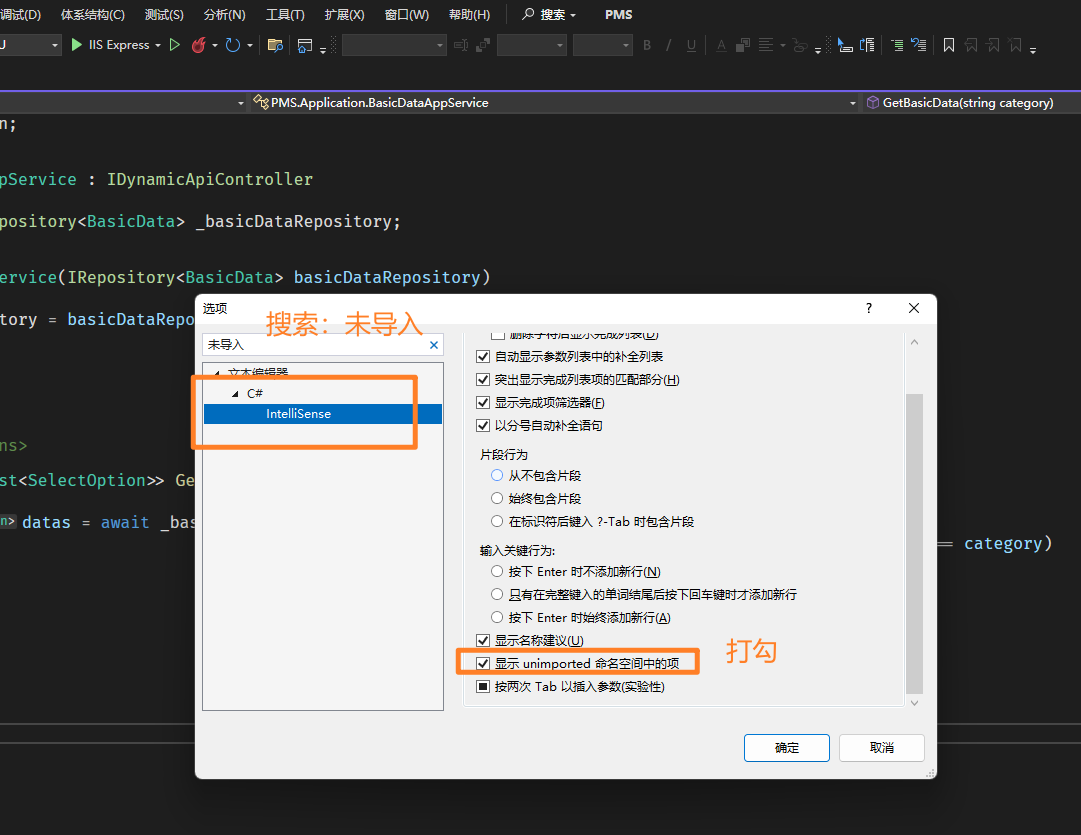1081x835 pixels.
Task: Collapse the C# node in the options tree
Action: 236,394
